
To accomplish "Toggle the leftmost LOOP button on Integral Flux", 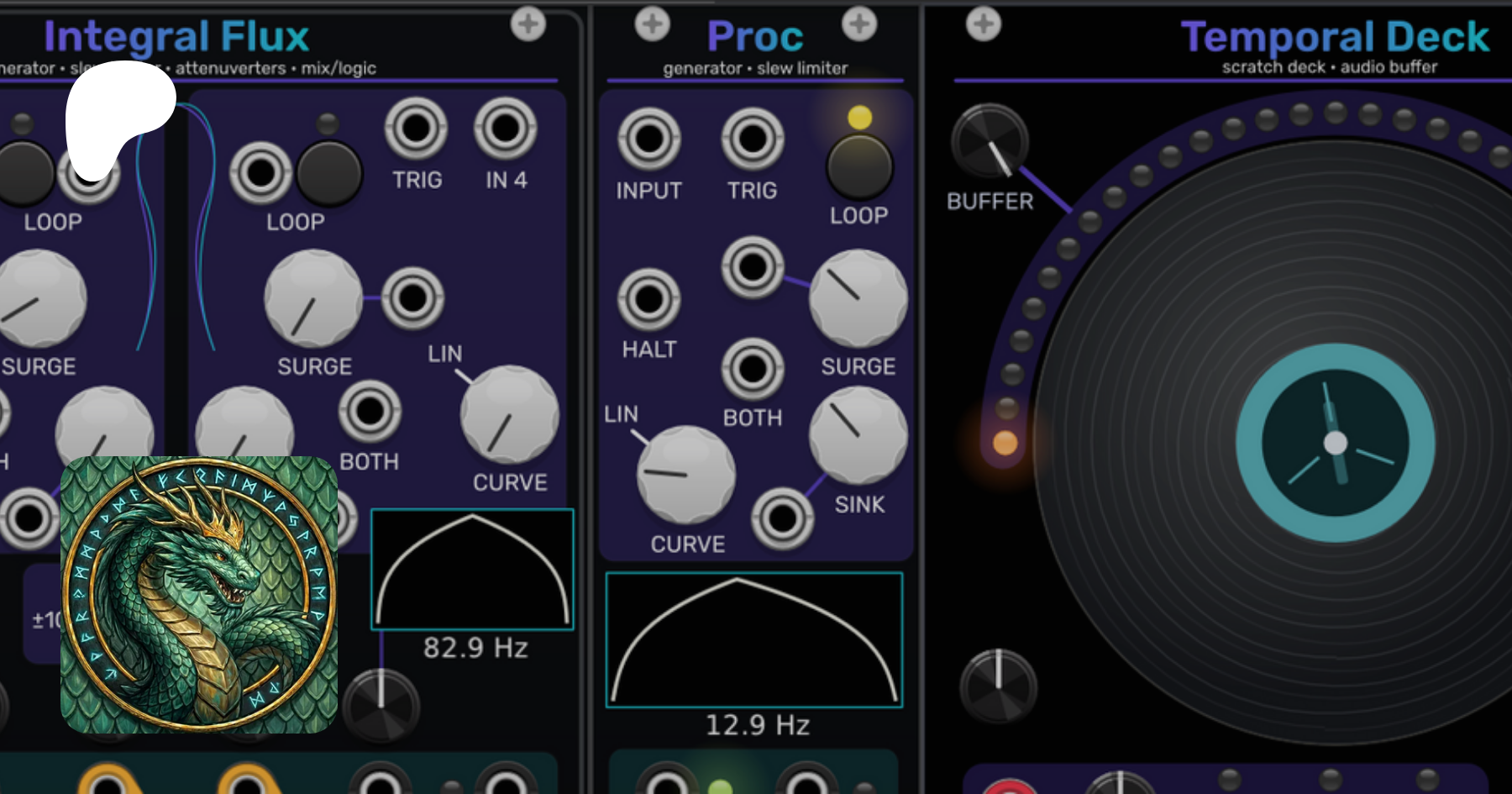I will pos(24,173).
